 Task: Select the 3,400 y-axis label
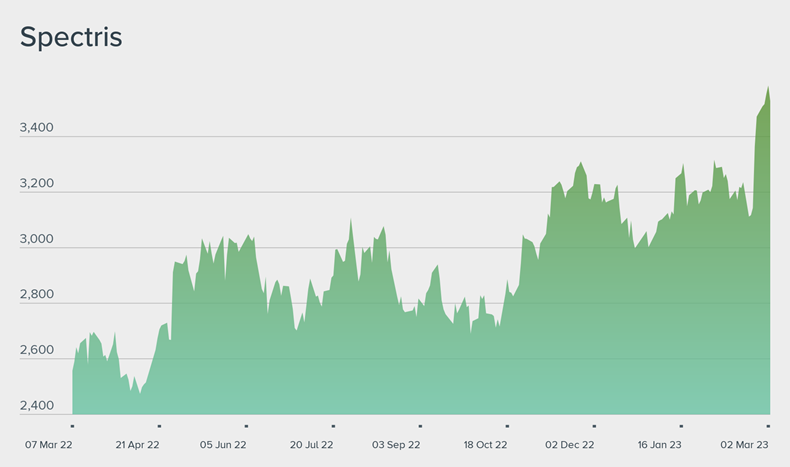click(x=36, y=128)
